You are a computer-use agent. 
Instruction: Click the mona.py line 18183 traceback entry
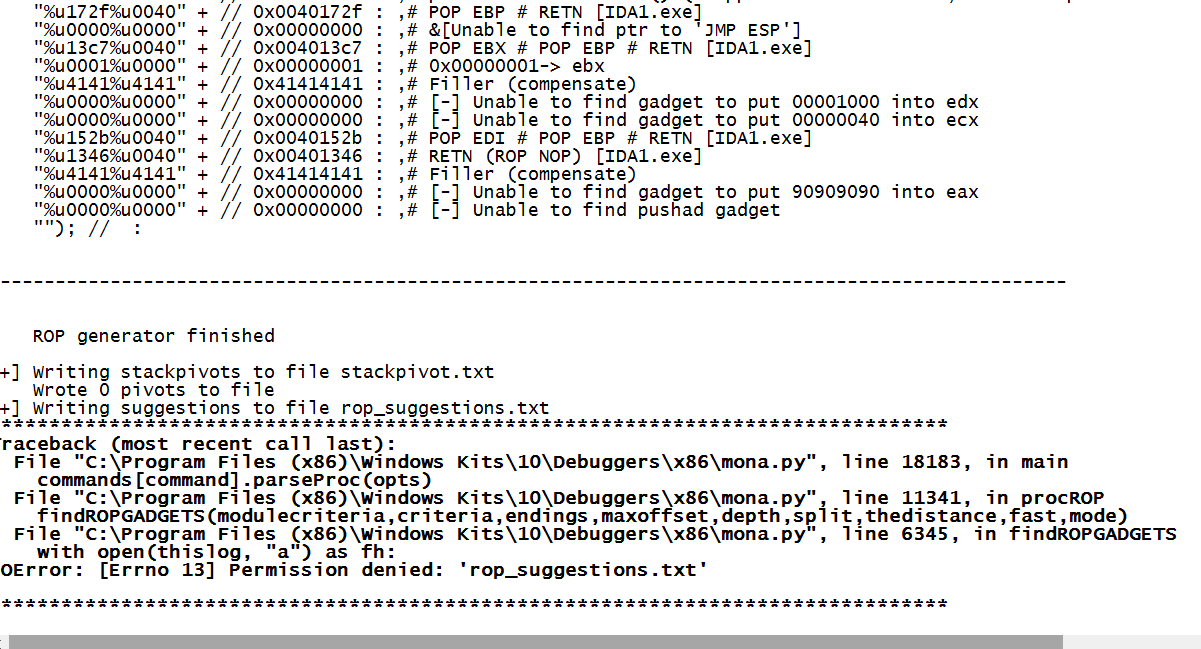[540, 462]
